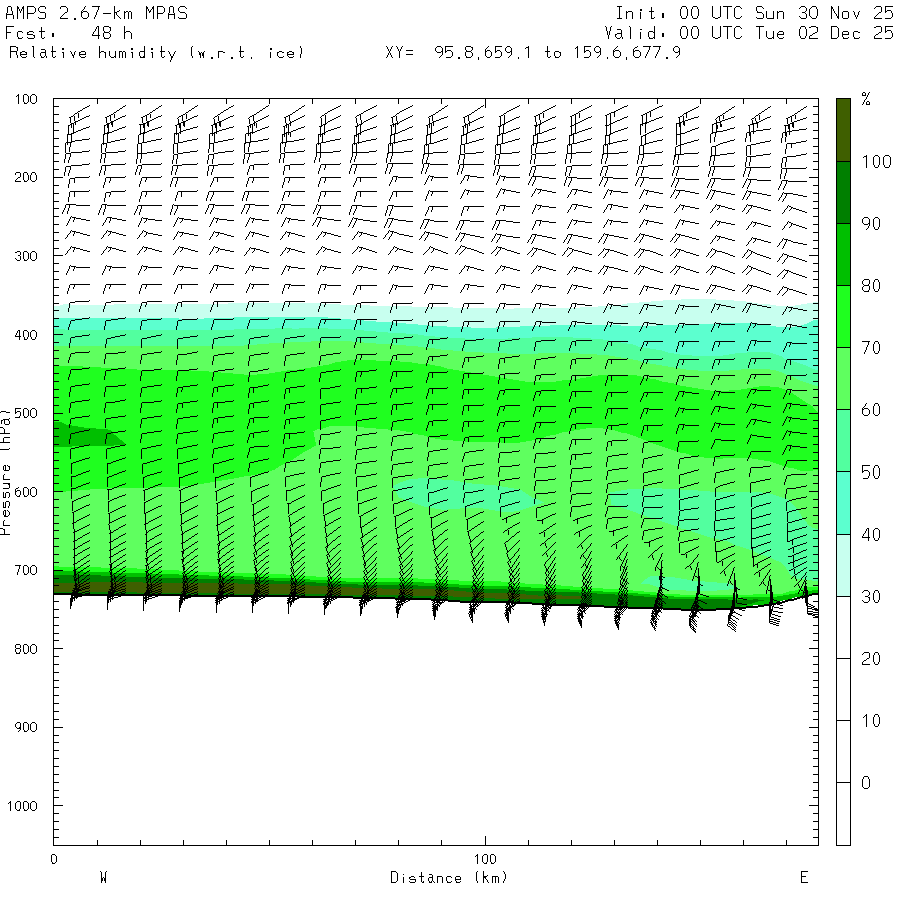Click the distance axis label '0'

54,859
